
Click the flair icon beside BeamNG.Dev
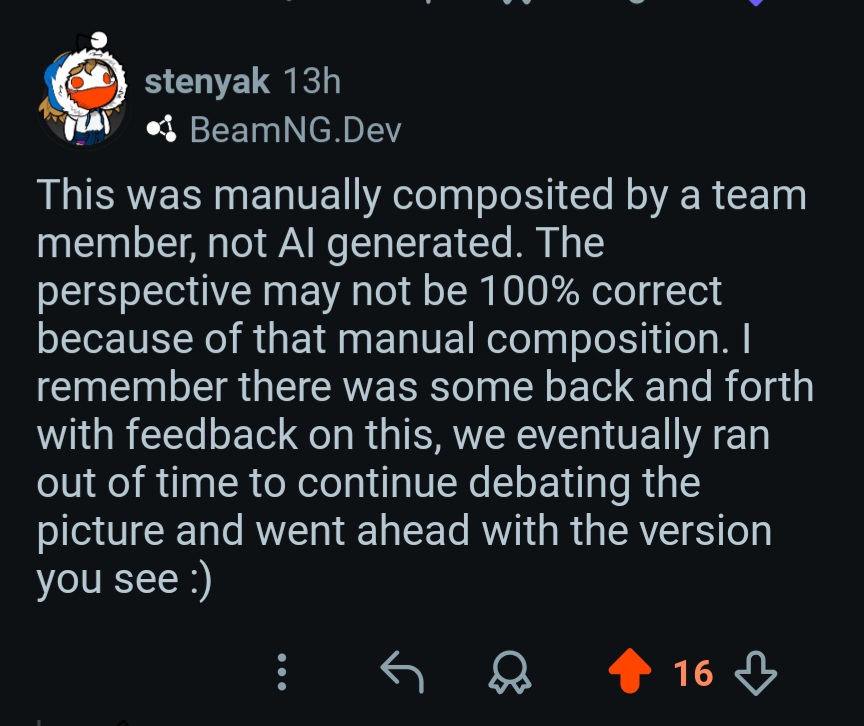[x=161, y=129]
